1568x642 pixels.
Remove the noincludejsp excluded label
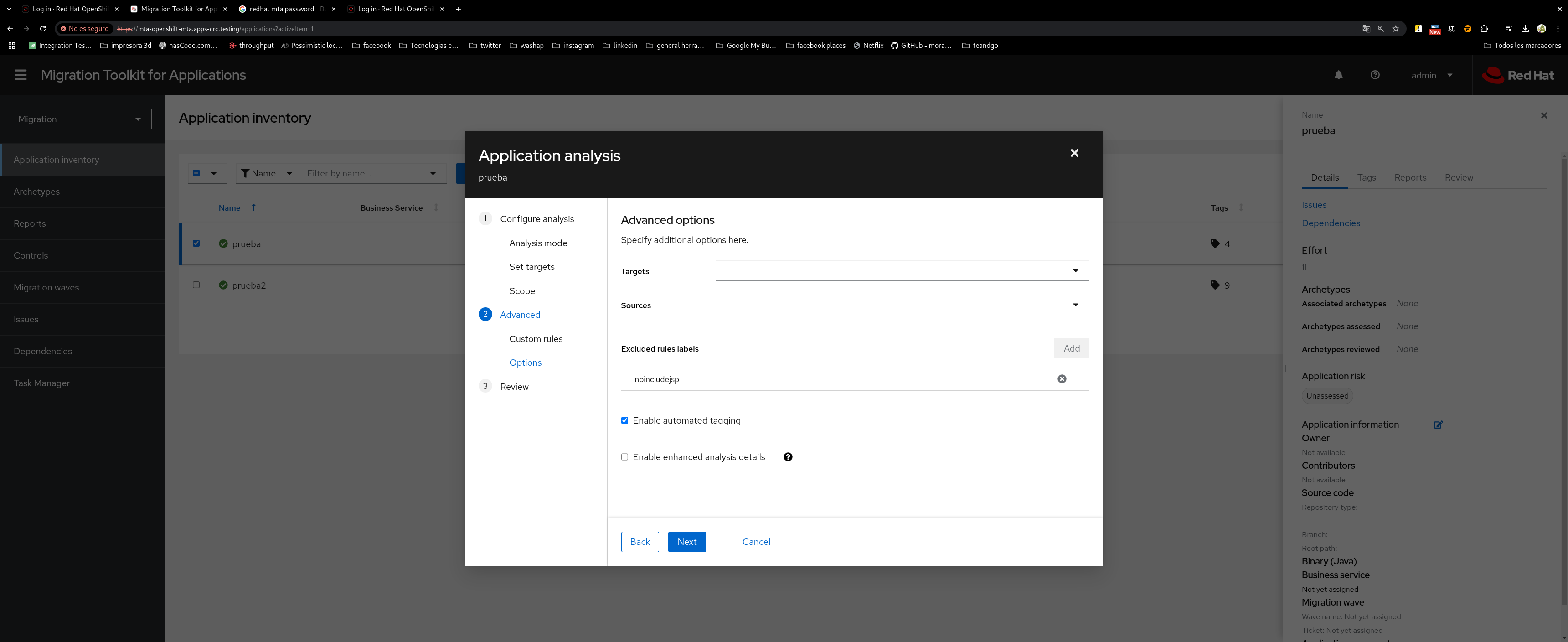click(x=1062, y=379)
